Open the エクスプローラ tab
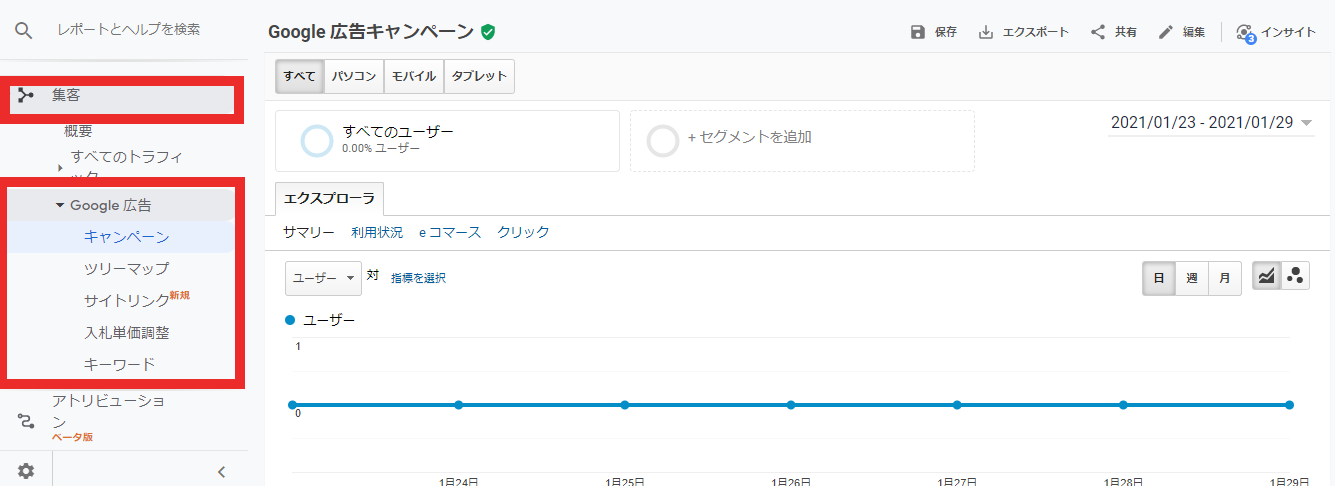The width and height of the screenshot is (1335, 486). (329, 199)
